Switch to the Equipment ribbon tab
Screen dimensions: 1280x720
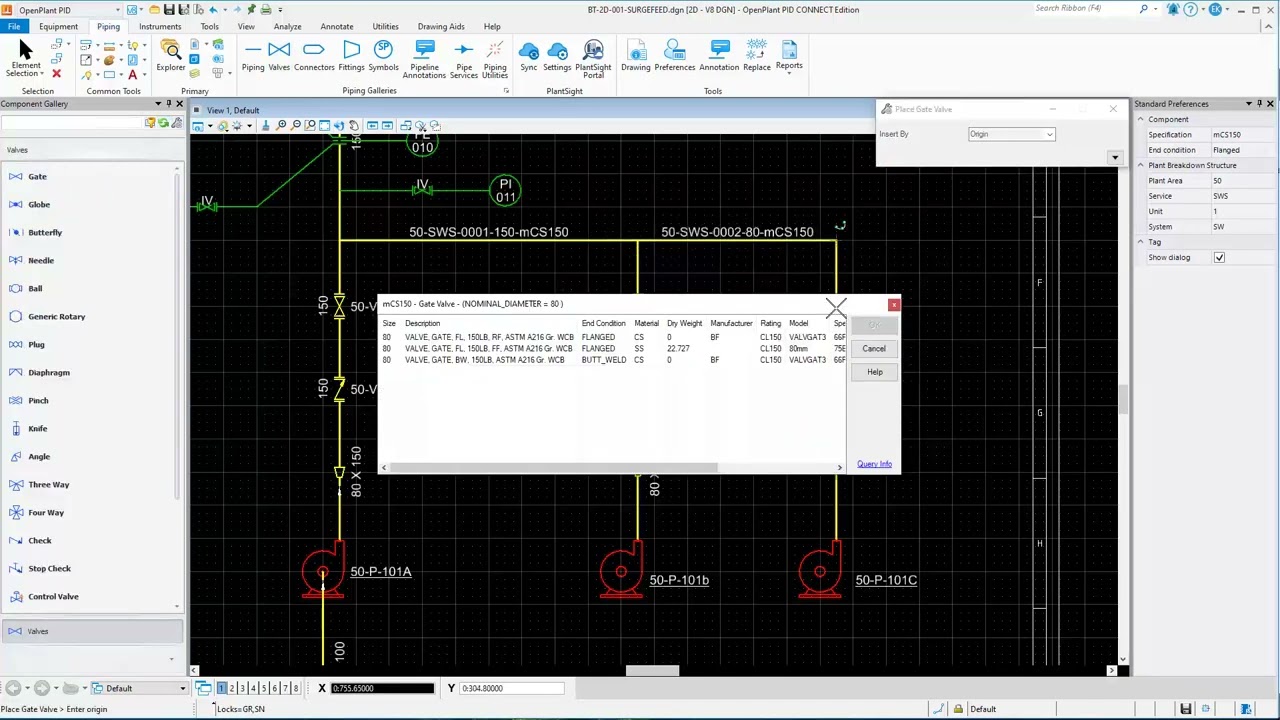point(58,27)
